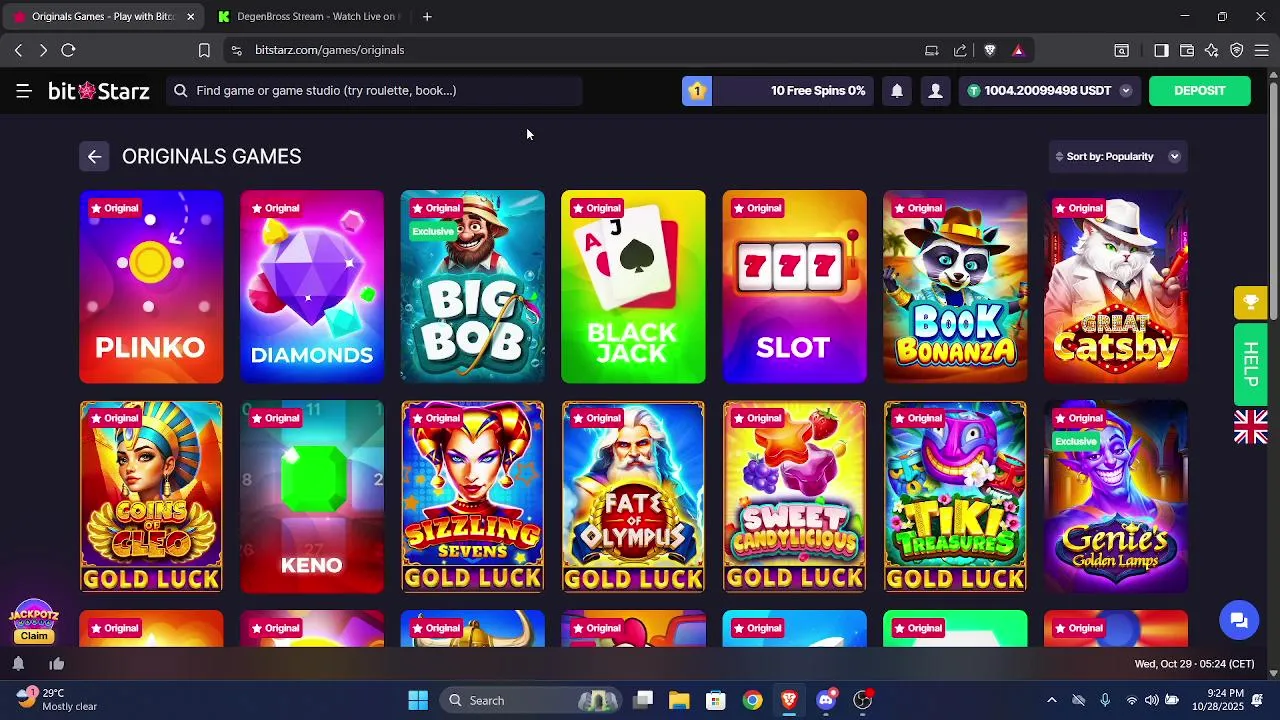Expand the Sort by Popularity dropdown
The height and width of the screenshot is (720, 1280).
1119,156
